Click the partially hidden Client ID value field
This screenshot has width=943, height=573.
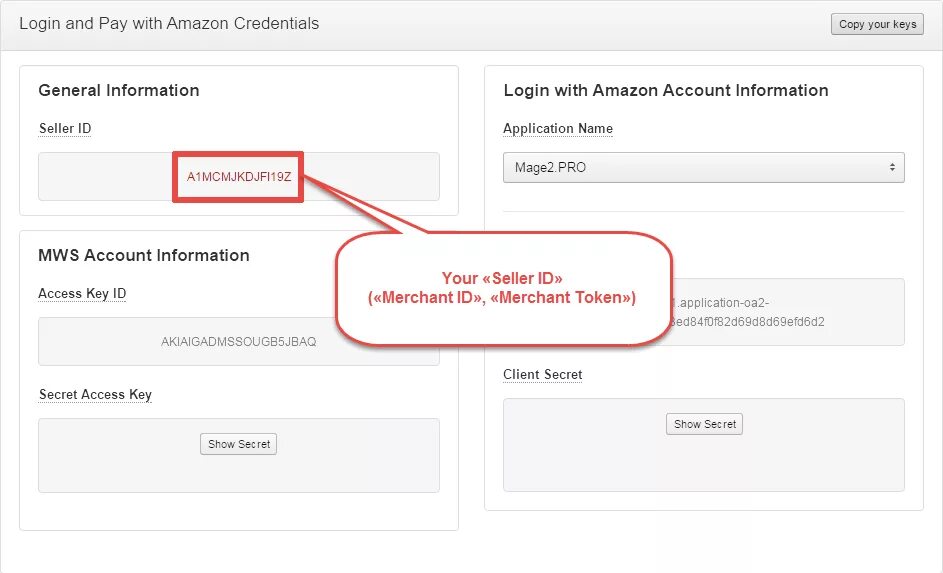click(x=790, y=312)
